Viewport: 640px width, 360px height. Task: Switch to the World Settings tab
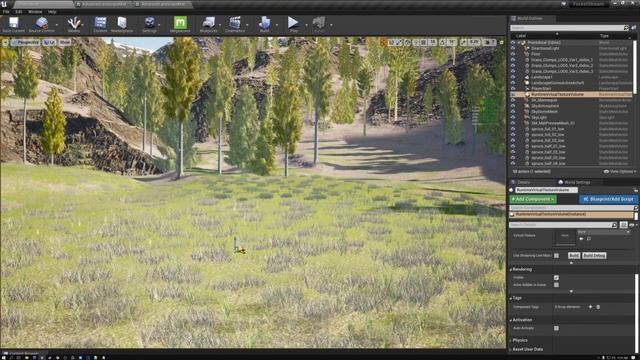click(x=574, y=182)
